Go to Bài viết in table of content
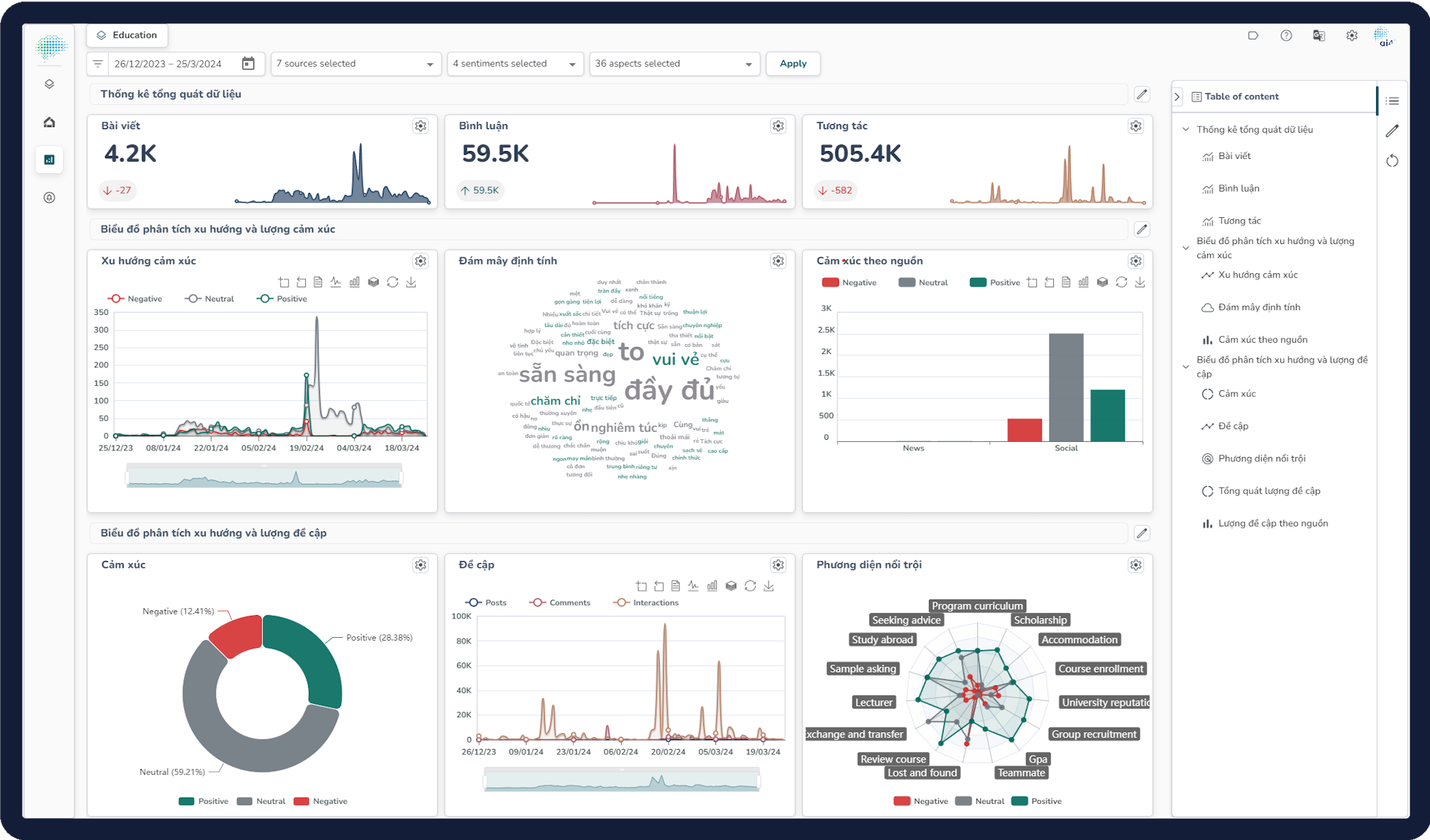The height and width of the screenshot is (840, 1430). pos(1233,156)
